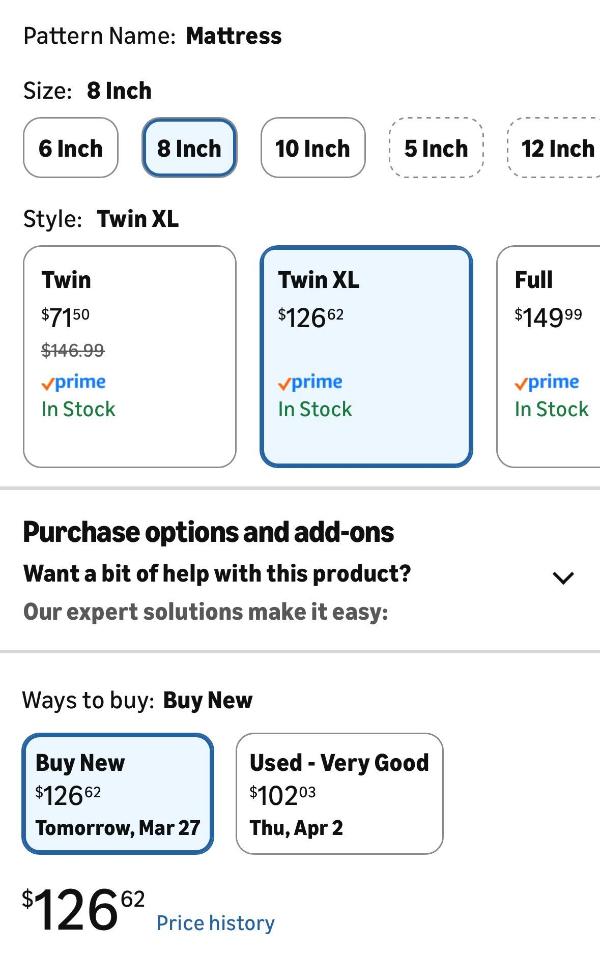Open Purchase options and add-ons section
The image size is (600, 954).
coord(208,532)
